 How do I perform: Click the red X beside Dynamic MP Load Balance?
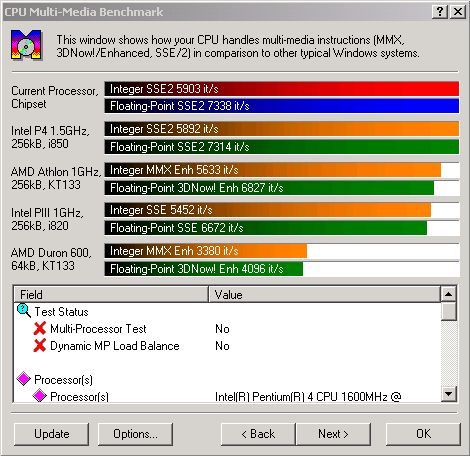pos(40,345)
